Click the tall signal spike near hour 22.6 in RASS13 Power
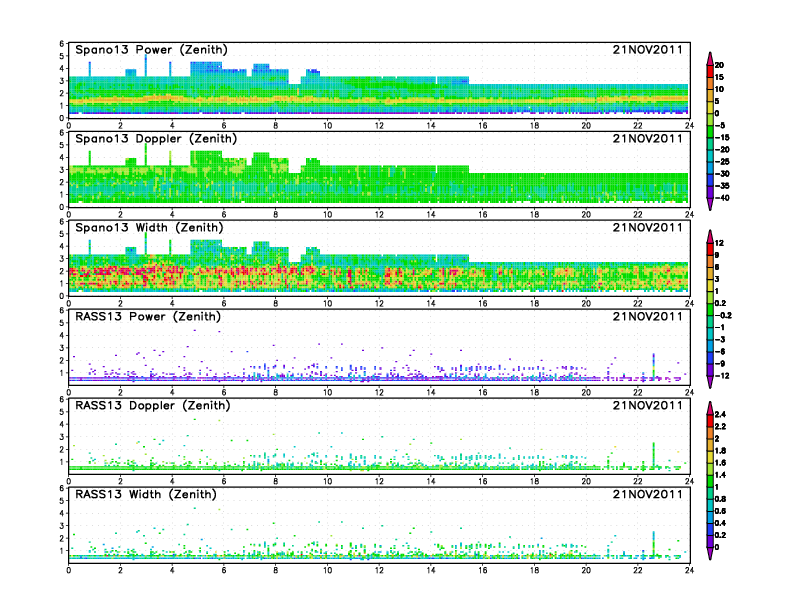The image size is (792, 612). (x=654, y=366)
